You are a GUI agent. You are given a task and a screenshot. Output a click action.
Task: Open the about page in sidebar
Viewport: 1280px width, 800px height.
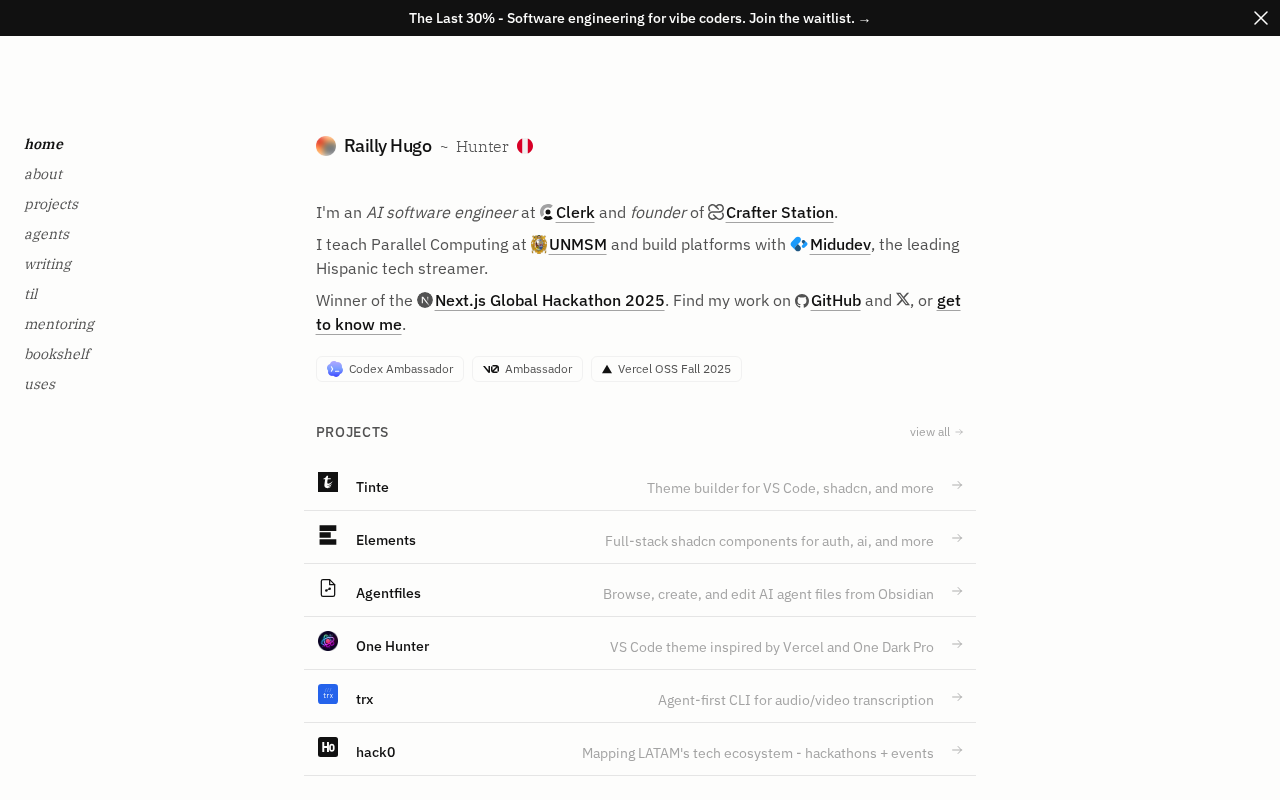[x=43, y=174]
